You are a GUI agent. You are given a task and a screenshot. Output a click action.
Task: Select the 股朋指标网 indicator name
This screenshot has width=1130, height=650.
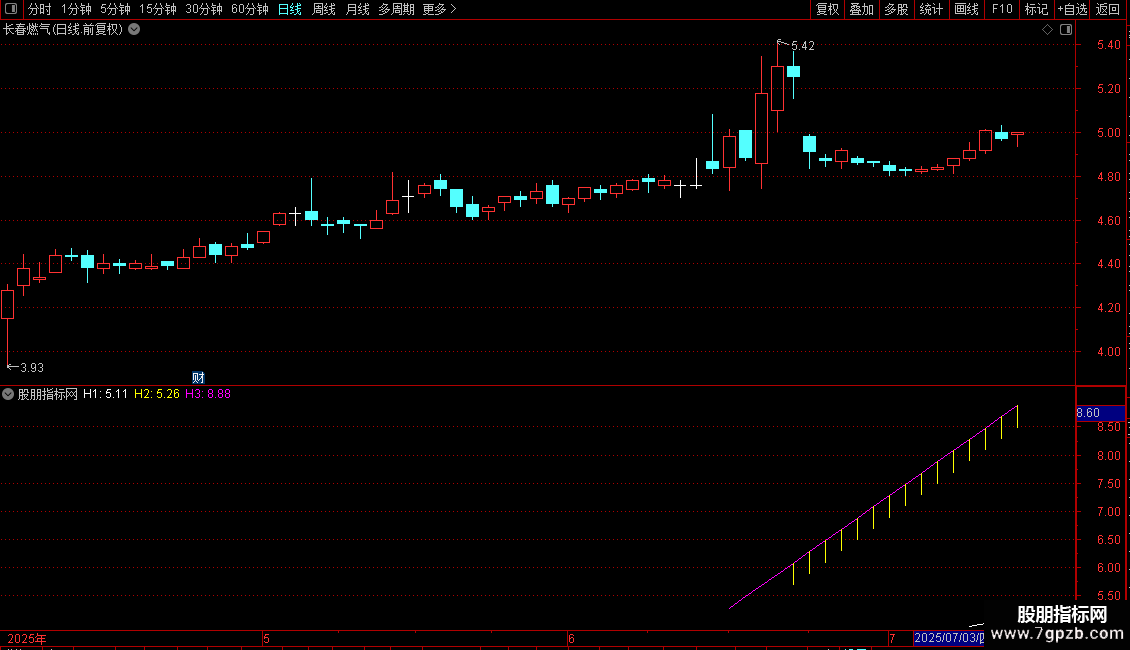(48, 394)
